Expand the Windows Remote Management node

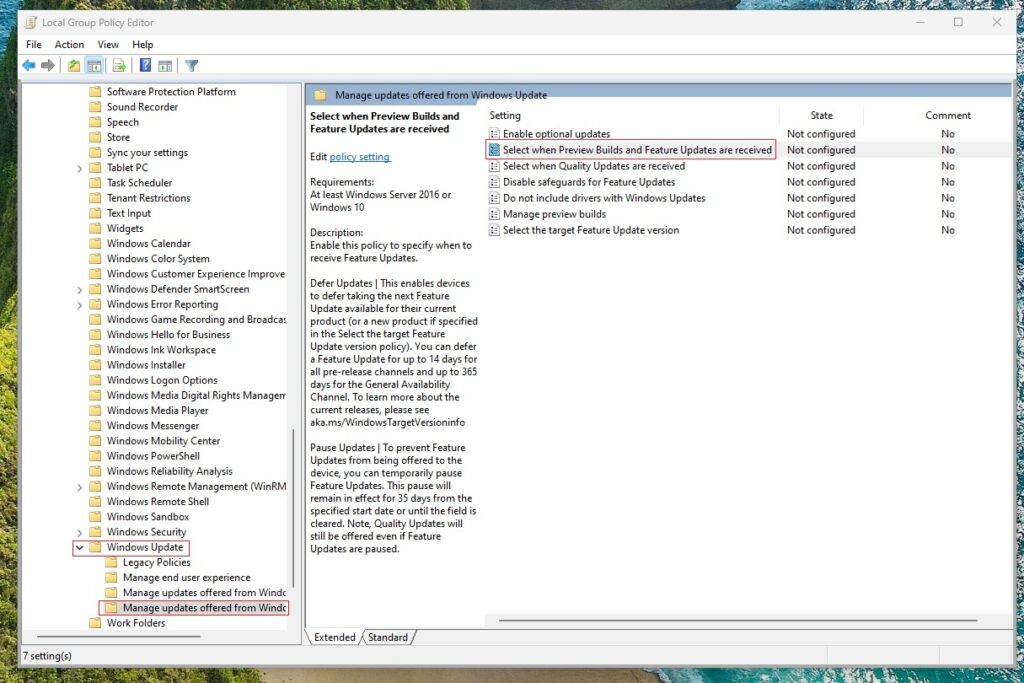tap(80, 486)
